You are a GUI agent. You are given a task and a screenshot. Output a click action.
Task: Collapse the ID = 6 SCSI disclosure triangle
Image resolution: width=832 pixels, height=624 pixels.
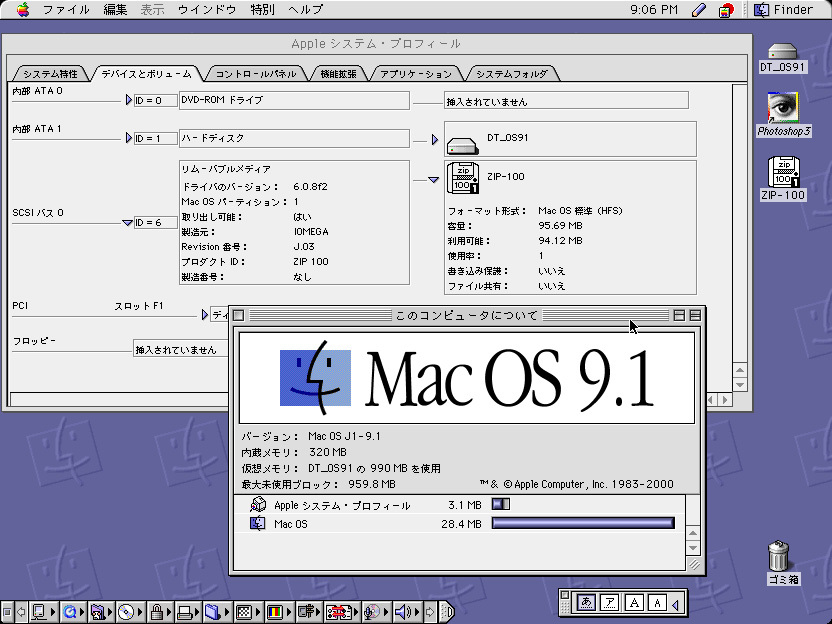(x=127, y=223)
